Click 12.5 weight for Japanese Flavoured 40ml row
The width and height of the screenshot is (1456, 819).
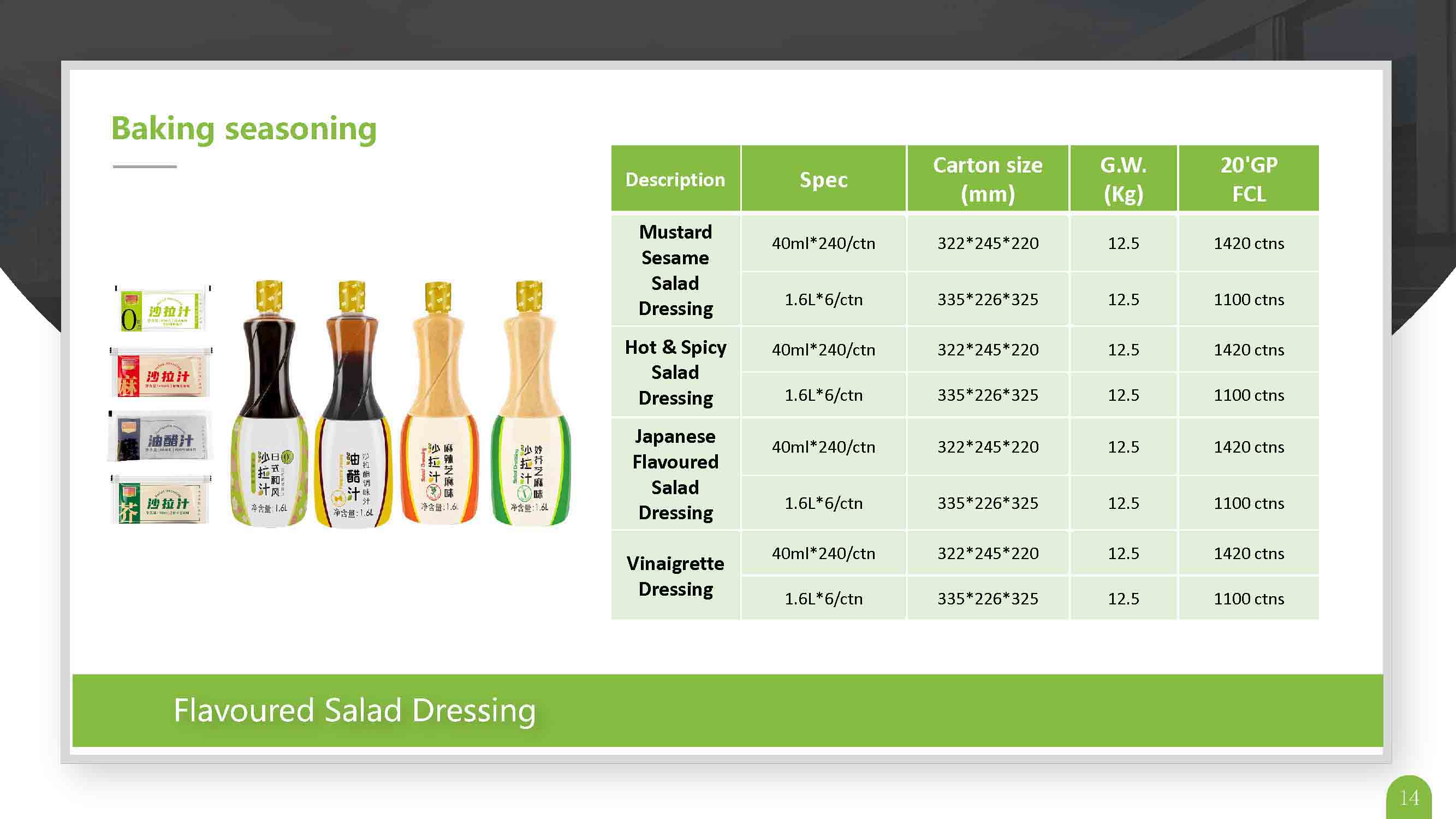tap(1124, 447)
